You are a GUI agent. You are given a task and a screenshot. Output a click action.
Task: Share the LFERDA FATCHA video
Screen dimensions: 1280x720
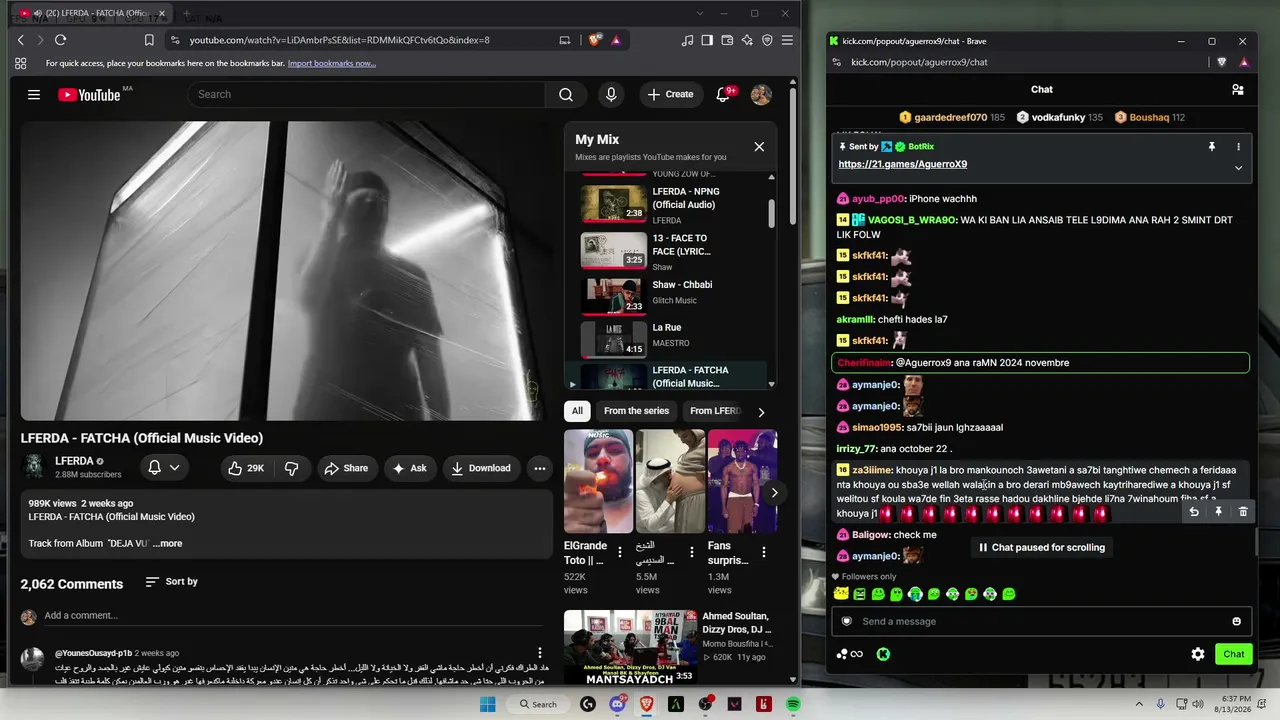coord(345,468)
